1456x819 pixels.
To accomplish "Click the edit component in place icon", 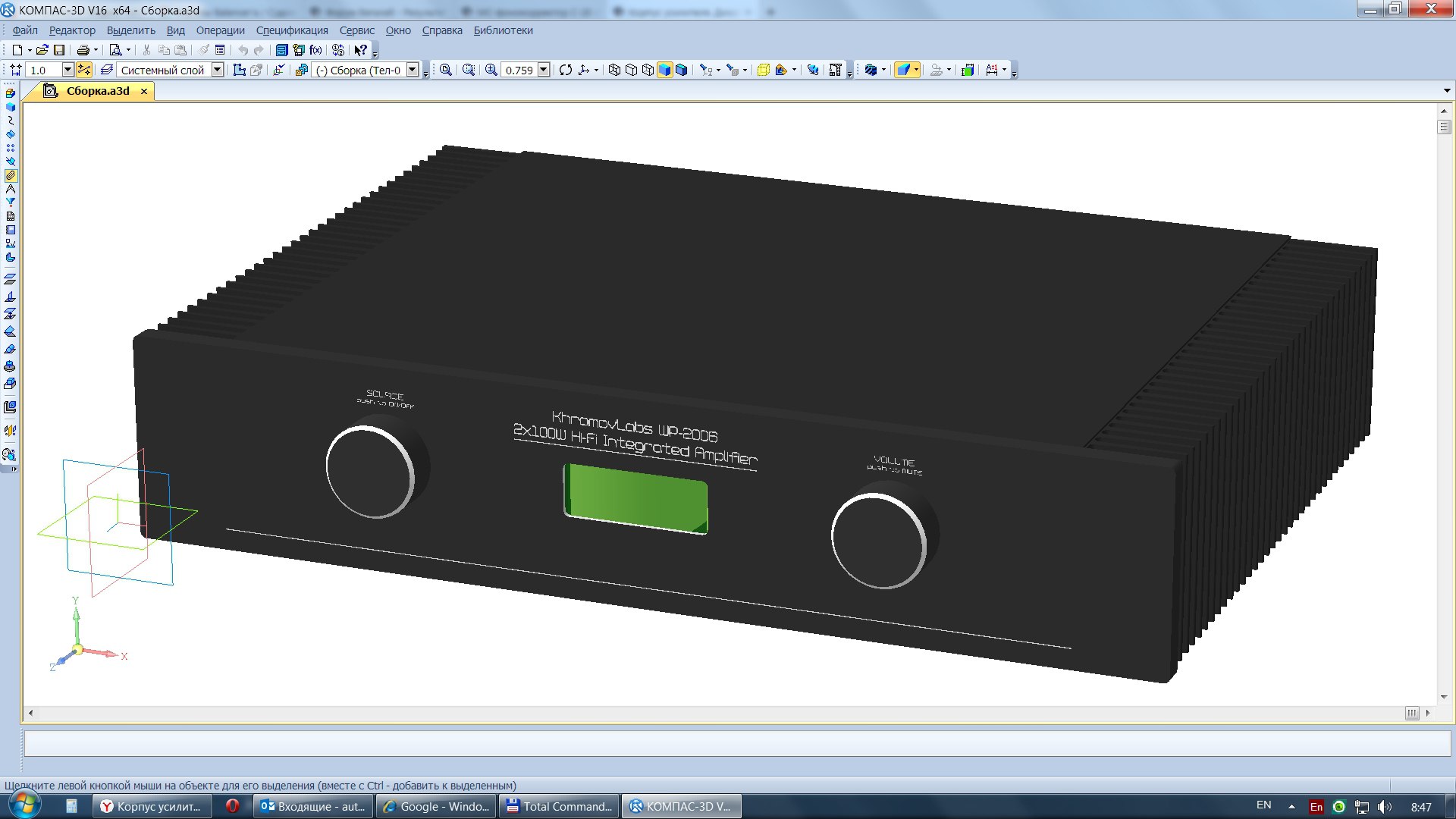I will pyautogui.click(x=256, y=70).
